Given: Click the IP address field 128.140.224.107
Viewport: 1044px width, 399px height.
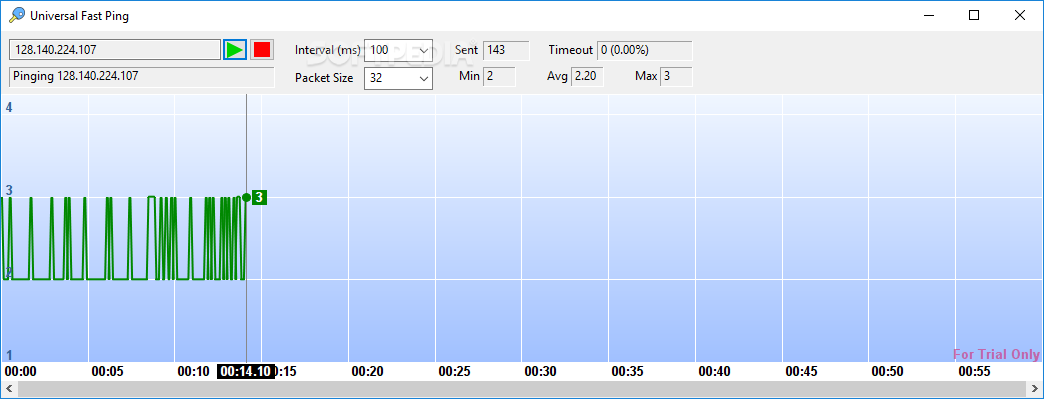Looking at the screenshot, I should pyautogui.click(x=115, y=49).
